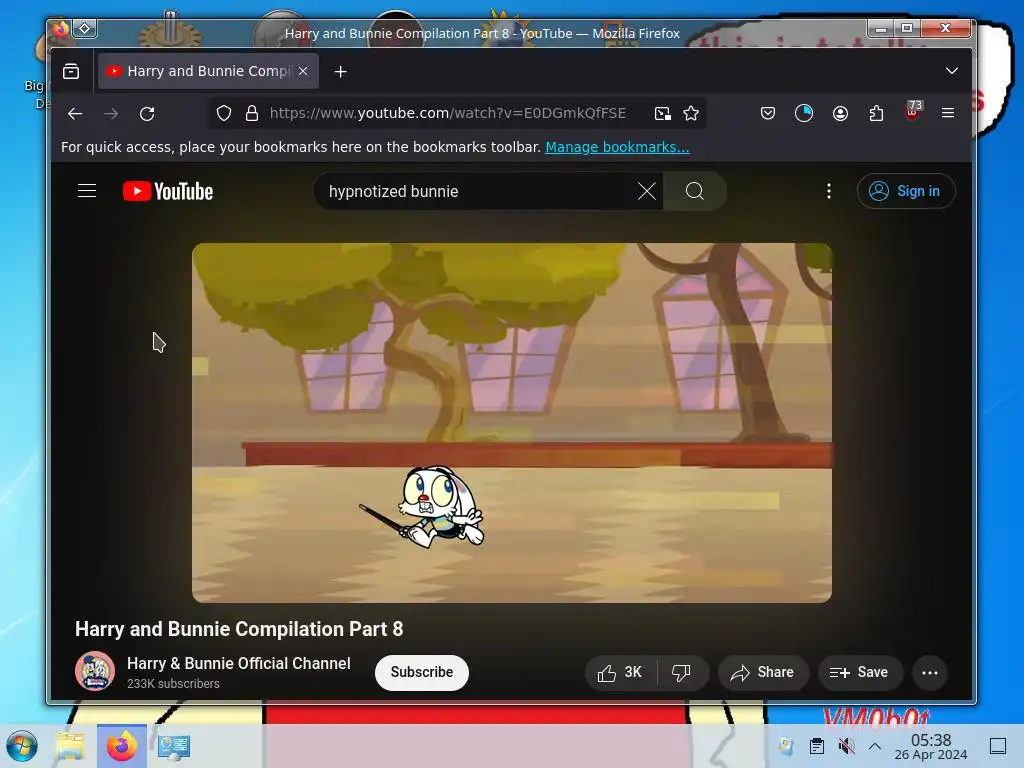Go back one page in Firefox
Screen dimensions: 1024x768
point(75,114)
